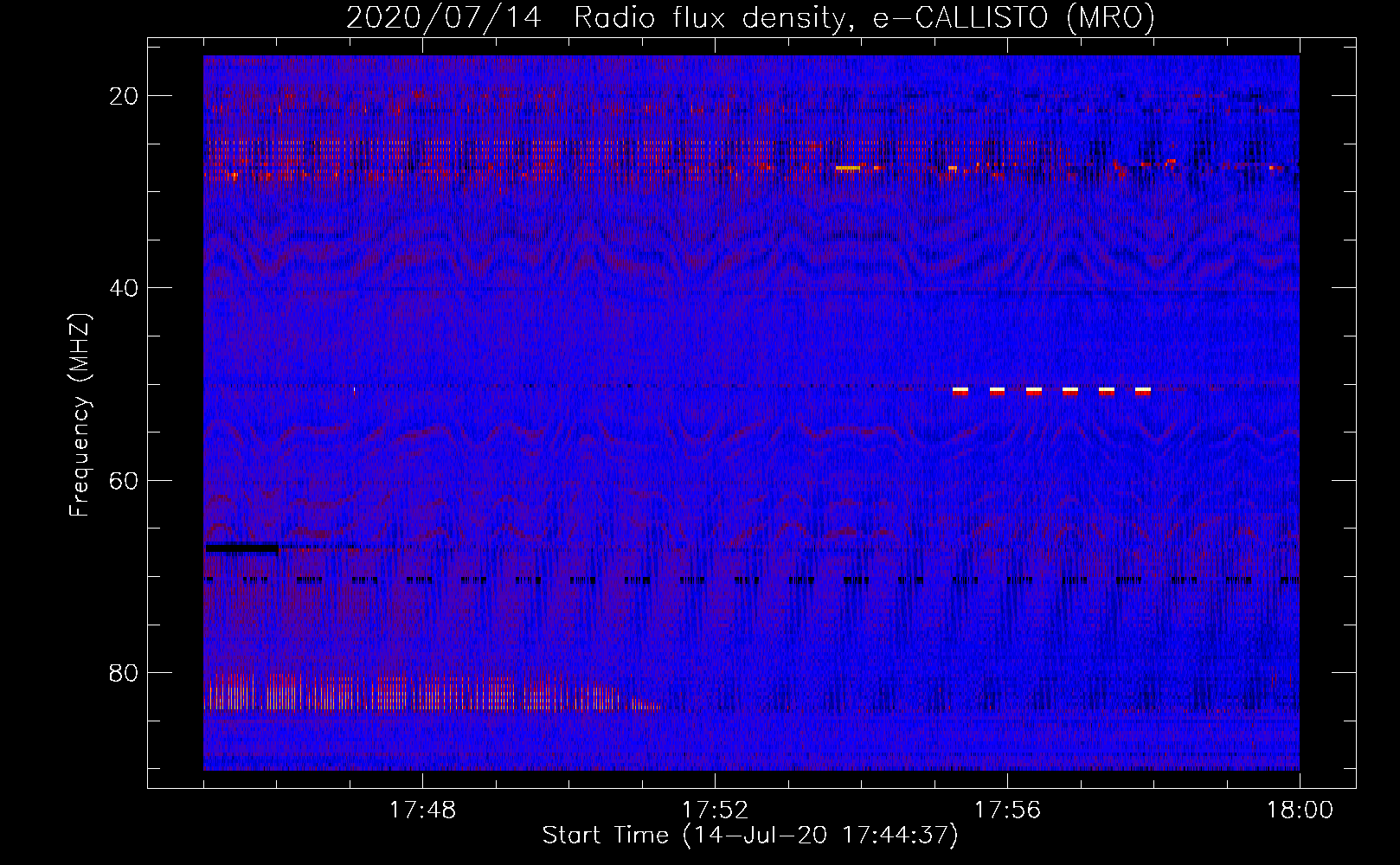The image size is (1400, 865).
Task: Click the plot title '2020/07/14 Radio flux density, e-CALLISTO (MRO)'
Action: pos(750,17)
